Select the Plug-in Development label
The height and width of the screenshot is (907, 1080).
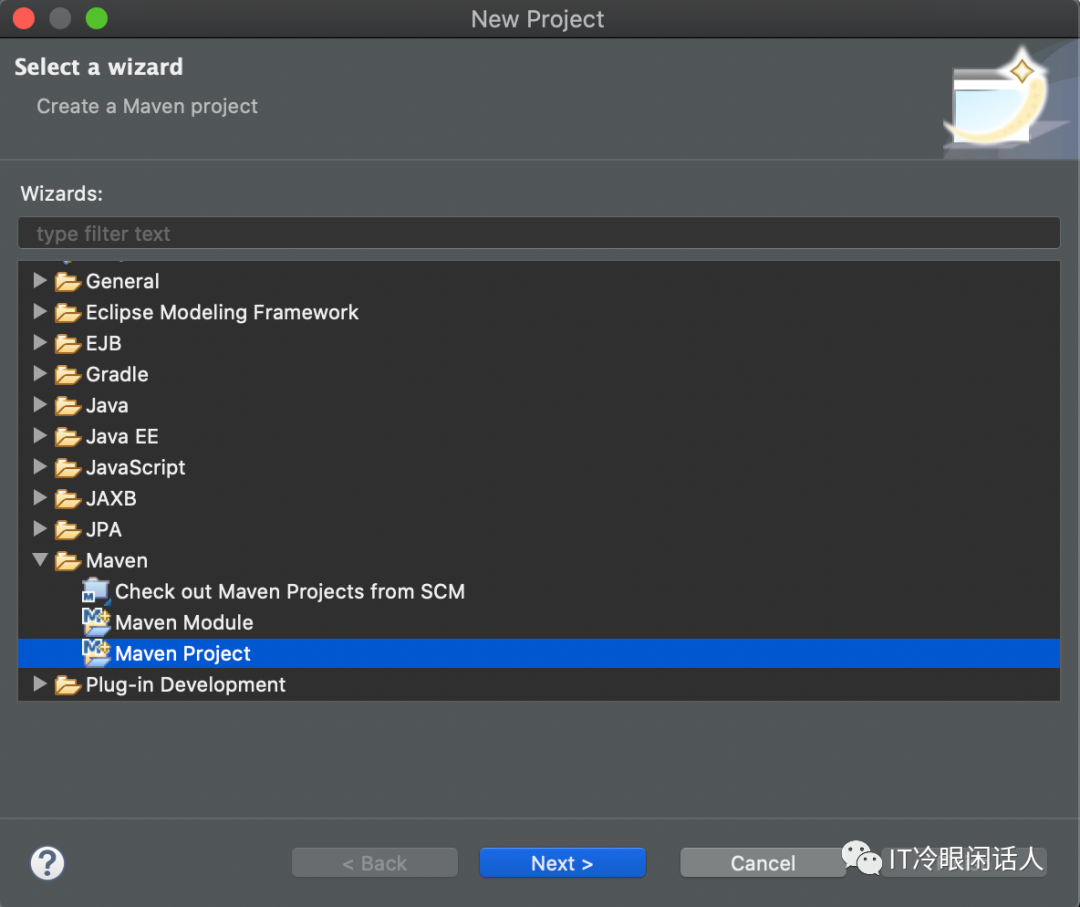tap(185, 685)
